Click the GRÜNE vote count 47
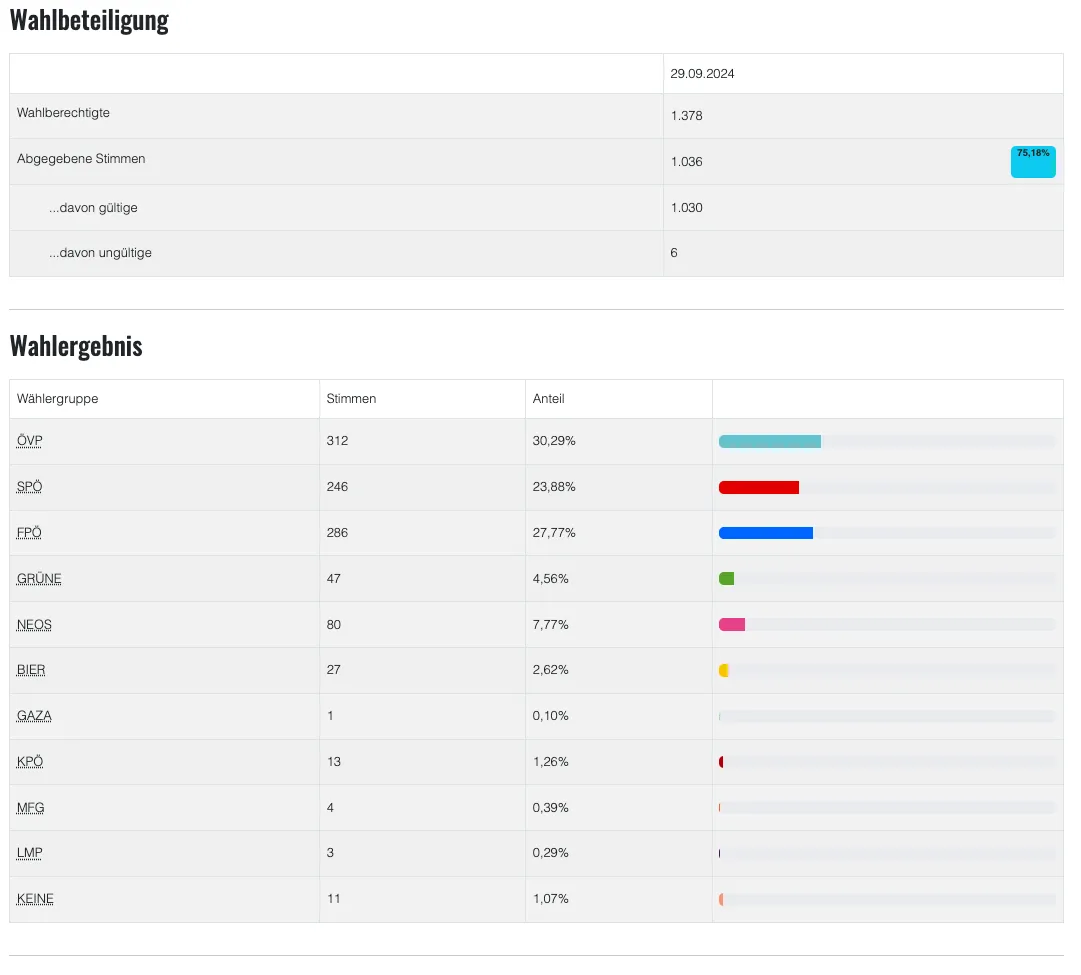The width and height of the screenshot is (1081, 975). click(x=334, y=579)
